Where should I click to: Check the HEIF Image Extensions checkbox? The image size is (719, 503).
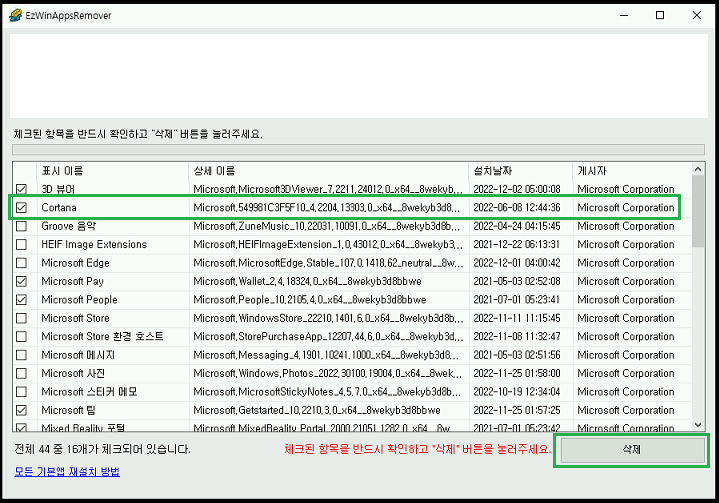pos(21,244)
